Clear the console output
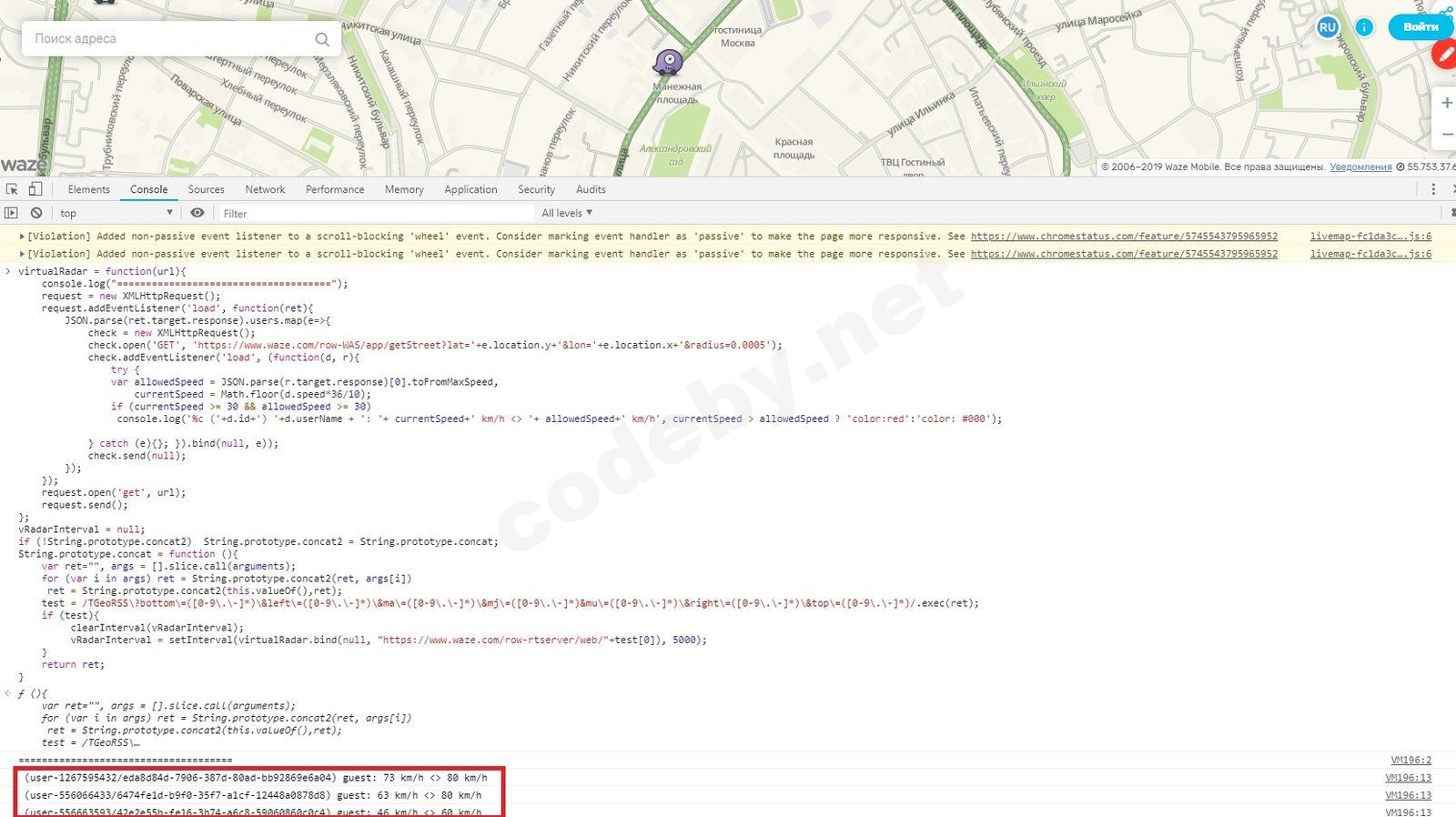Image resolution: width=1456 pixels, height=817 pixels. pyautogui.click(x=36, y=213)
